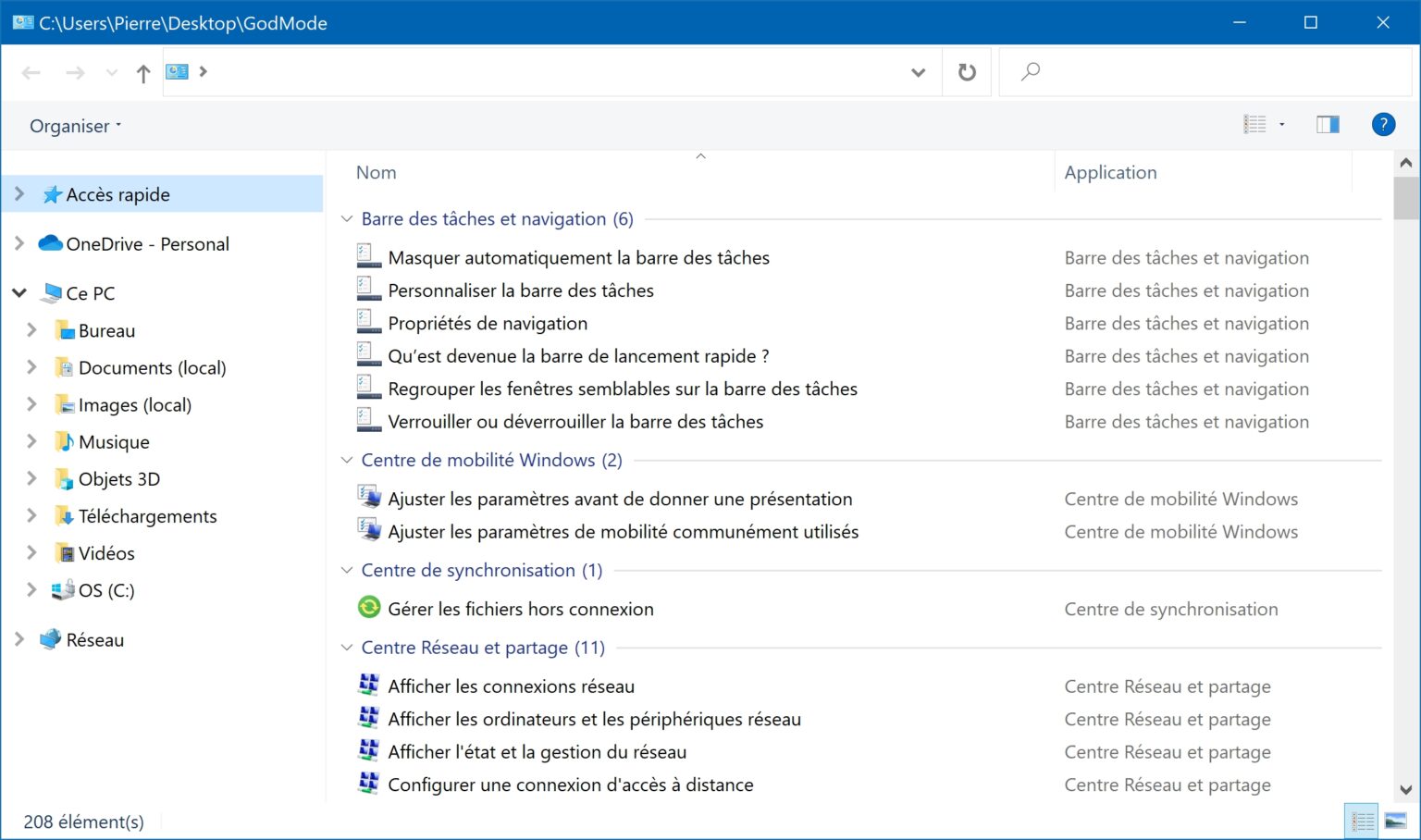Collapse the "Centre Réseau et partage (11)" group
Screen dimensions: 1421x840
(x=346, y=649)
